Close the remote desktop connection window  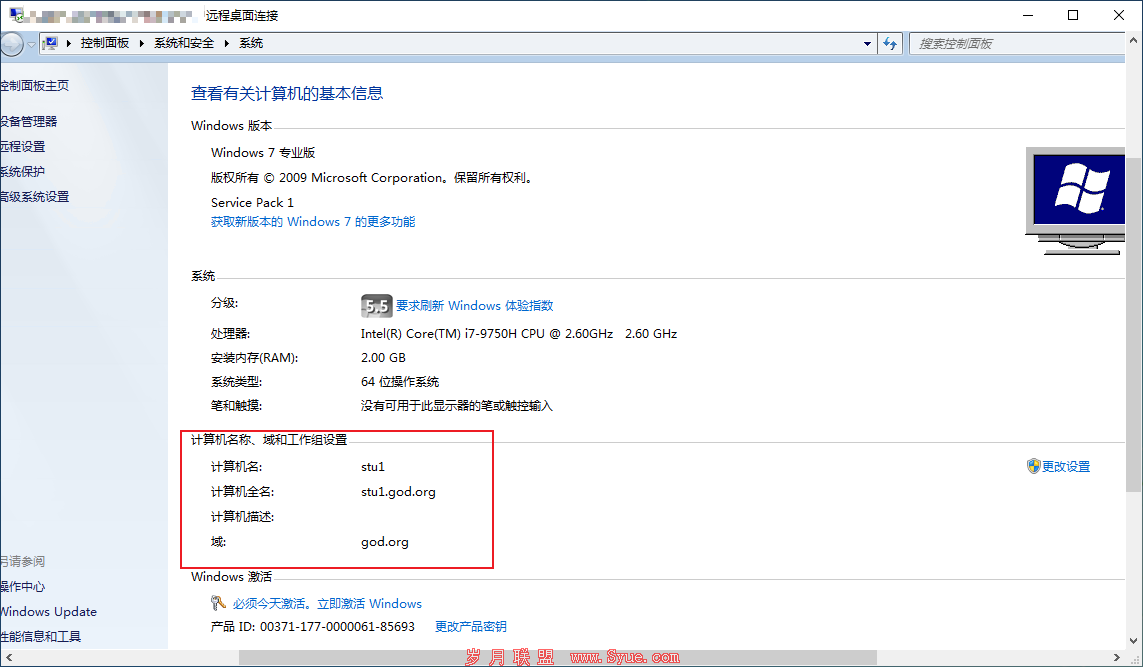1119,15
